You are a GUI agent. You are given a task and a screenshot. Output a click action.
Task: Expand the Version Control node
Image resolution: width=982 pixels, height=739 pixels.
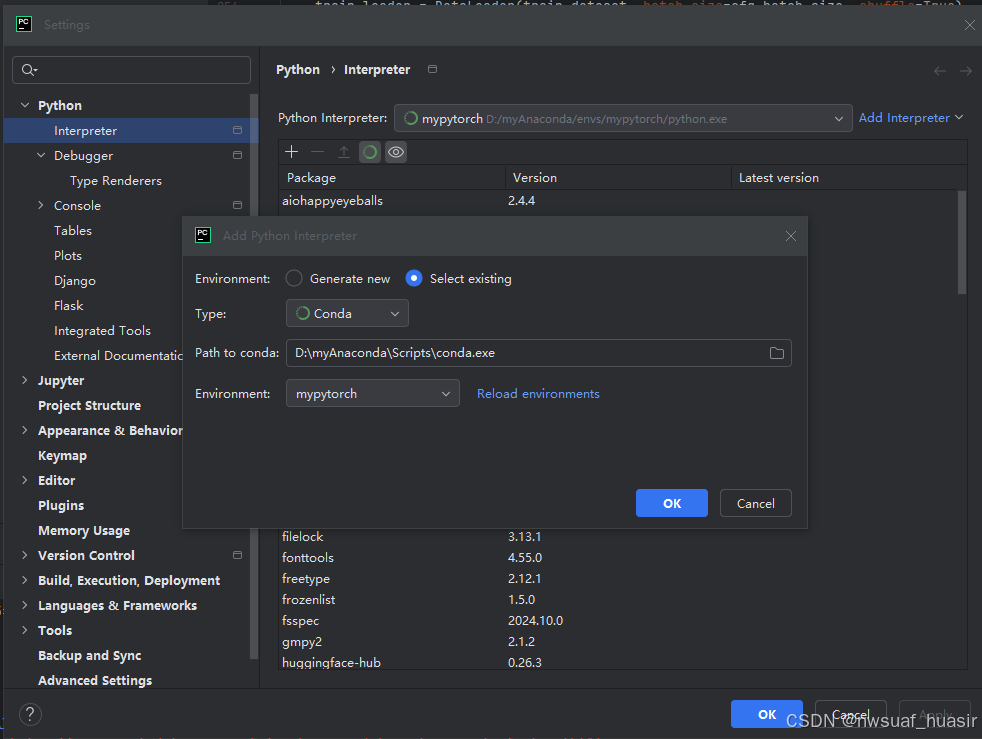pos(25,555)
